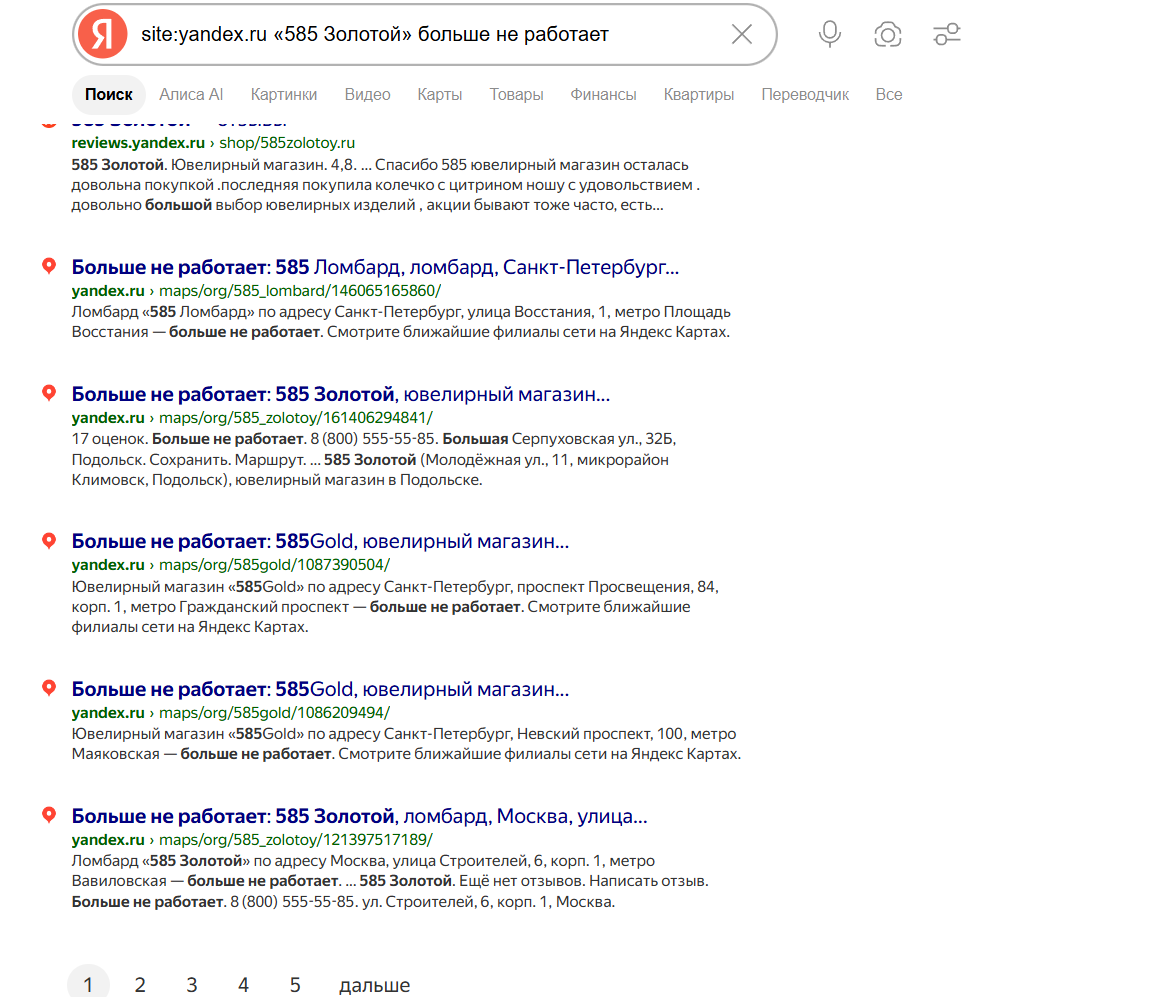Open URL maps/org/585_zolotoy/161406294841/
The image size is (1156, 997).
point(252,417)
